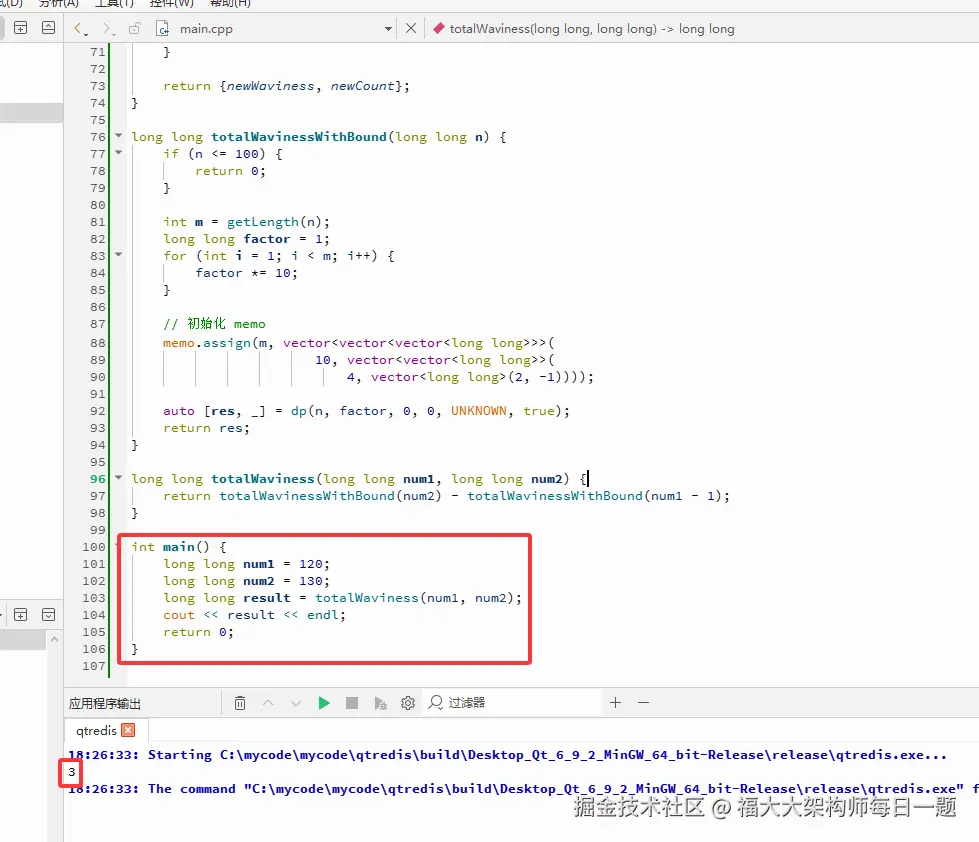The height and width of the screenshot is (842, 979).
Task: Click 'return 0;' on line 78
Action: click(230, 171)
